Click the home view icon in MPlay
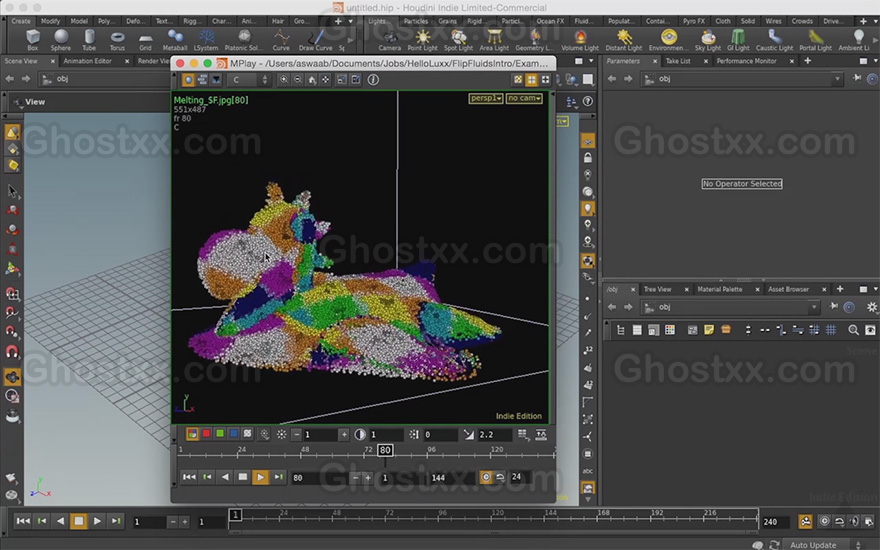The image size is (880, 550). 312,80
